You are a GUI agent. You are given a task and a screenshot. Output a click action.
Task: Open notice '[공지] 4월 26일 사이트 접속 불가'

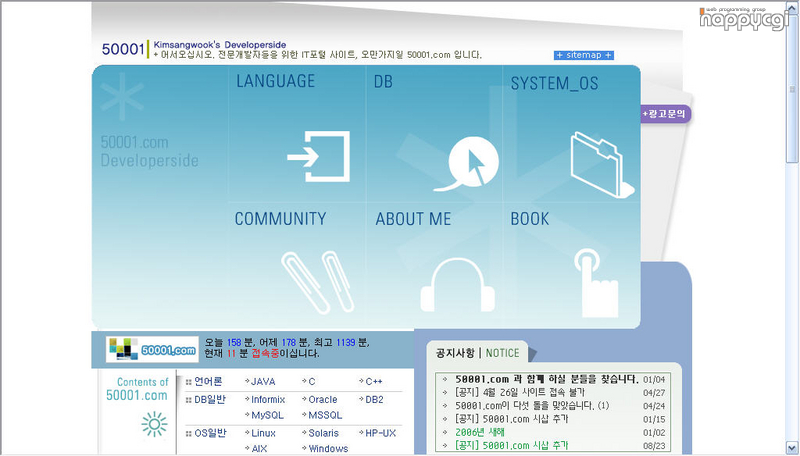point(520,392)
